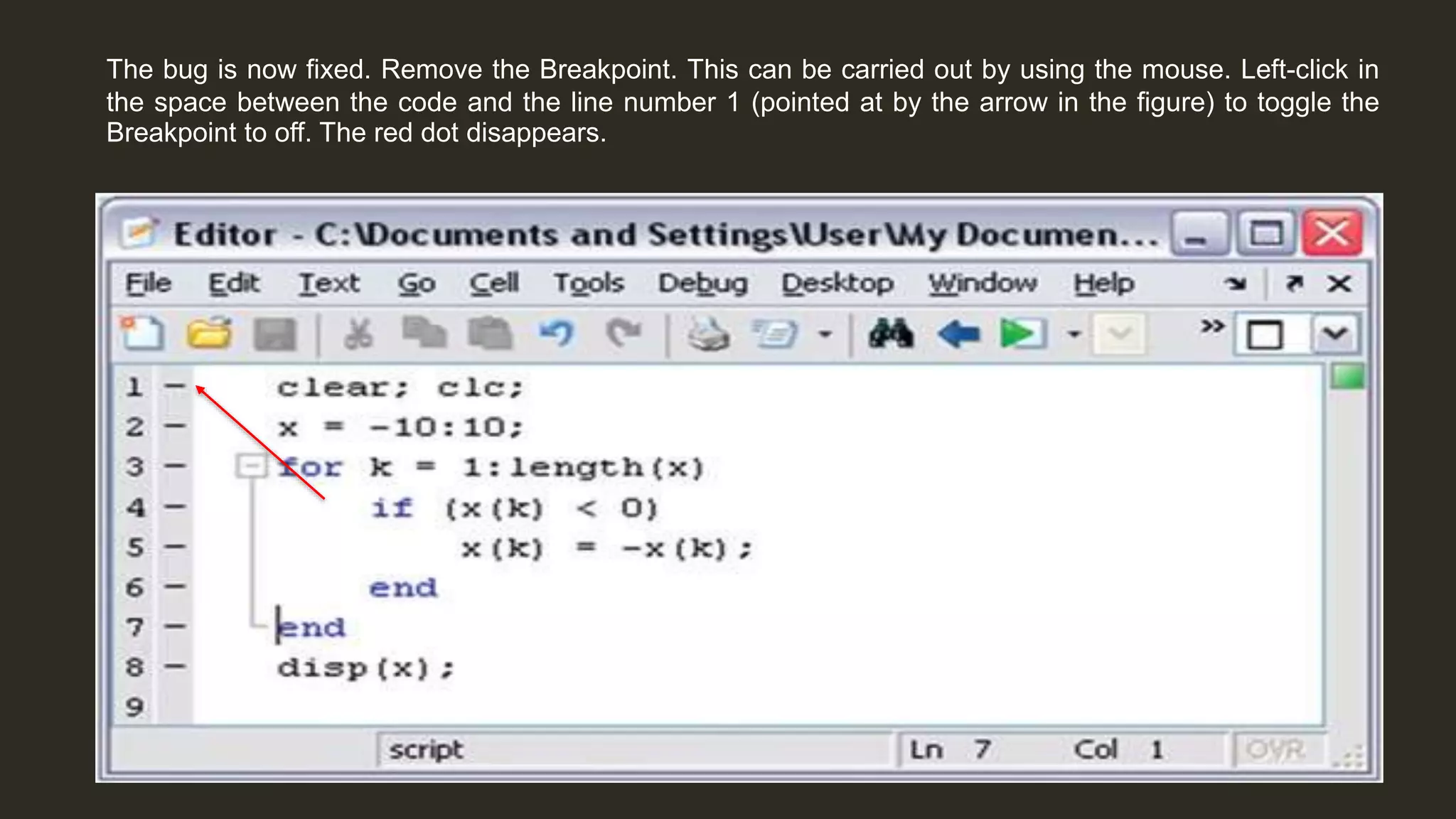Click the function browser toolbar icon
This screenshot has height=819, width=1456.
point(775,334)
